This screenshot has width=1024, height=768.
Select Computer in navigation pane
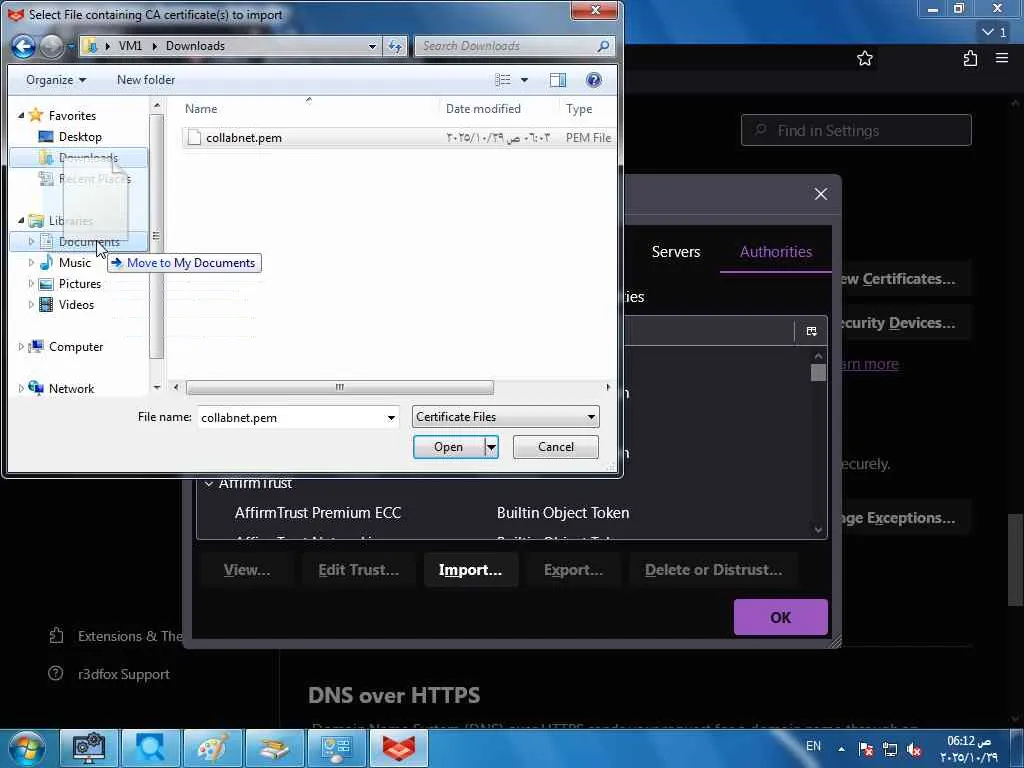(76, 347)
